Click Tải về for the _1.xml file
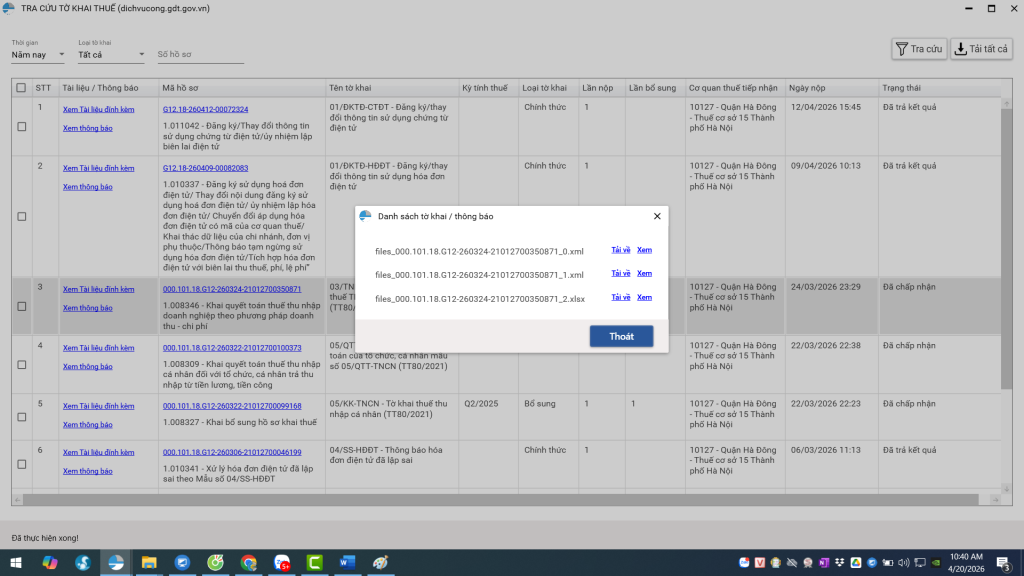Viewport: 1024px width, 576px height. [x=620, y=273]
